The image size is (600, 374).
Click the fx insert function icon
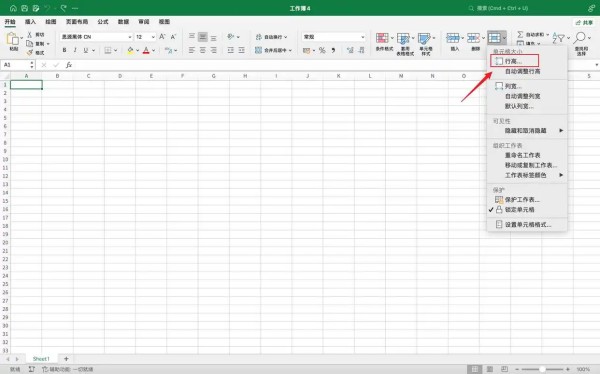pos(69,65)
